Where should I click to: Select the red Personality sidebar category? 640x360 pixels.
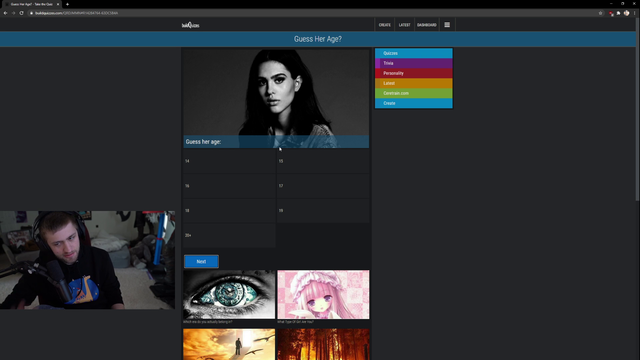(413, 73)
